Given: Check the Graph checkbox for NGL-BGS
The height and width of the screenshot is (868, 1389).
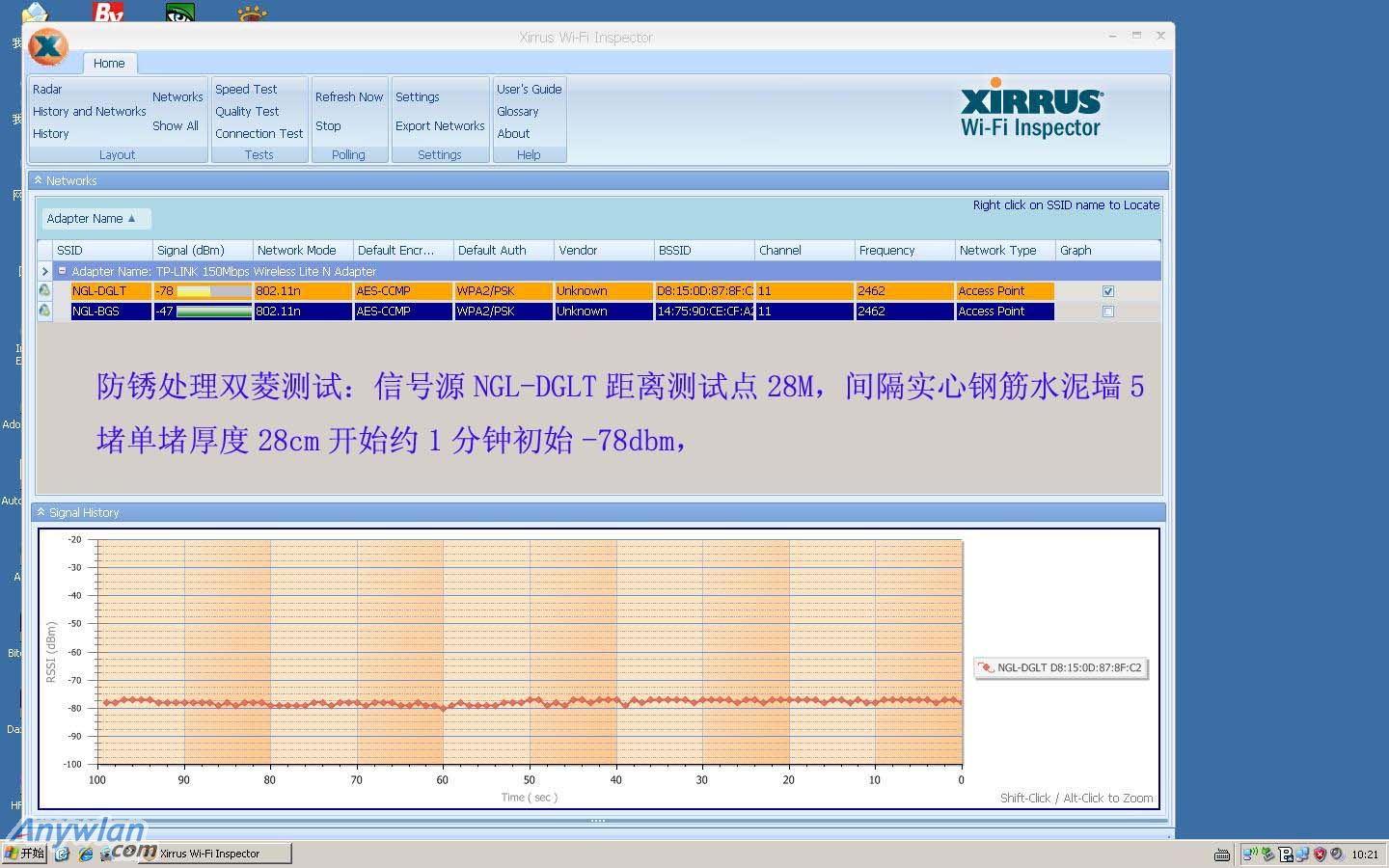Looking at the screenshot, I should [1108, 312].
